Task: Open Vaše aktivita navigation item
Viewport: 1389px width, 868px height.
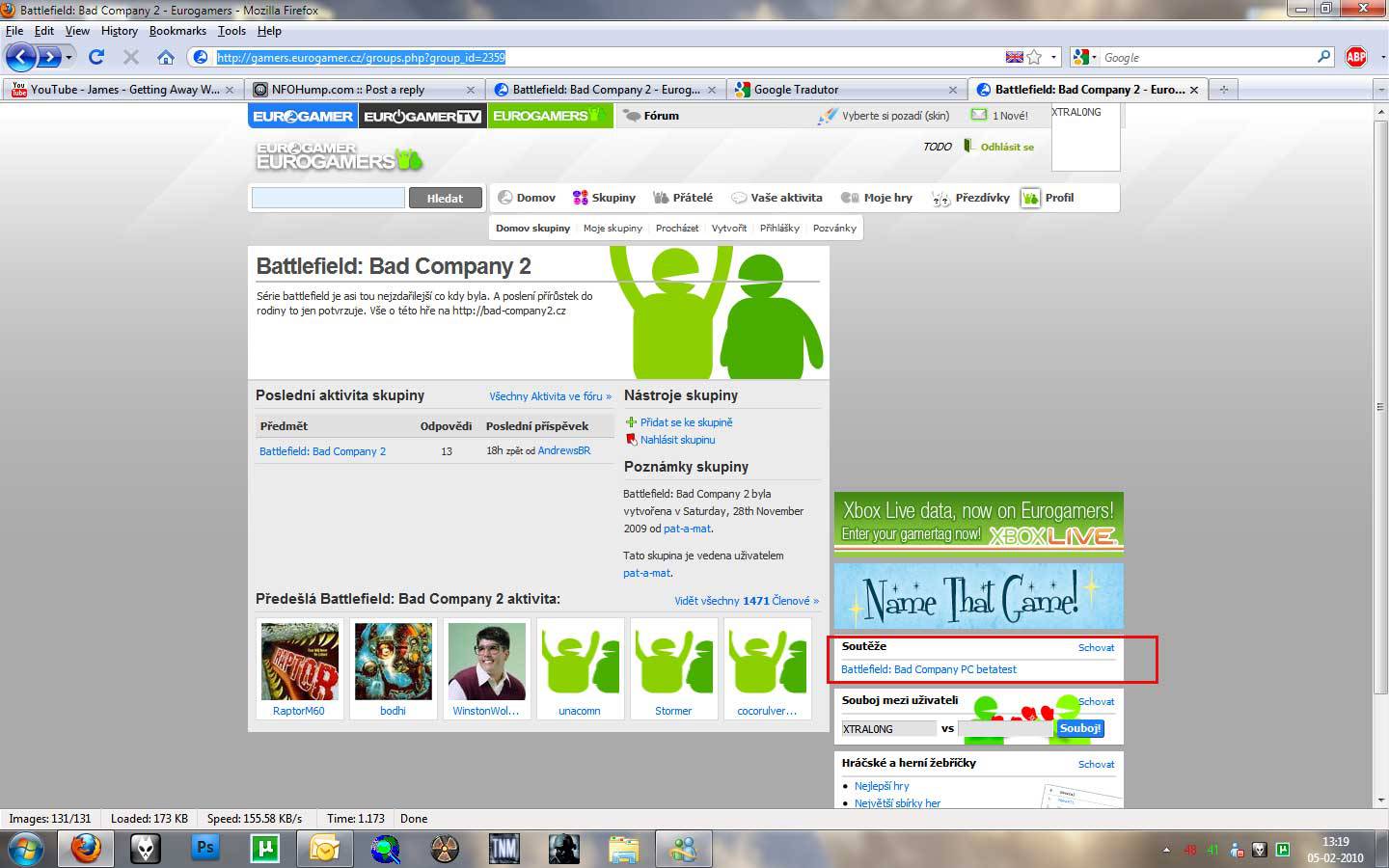Action: tap(777, 198)
